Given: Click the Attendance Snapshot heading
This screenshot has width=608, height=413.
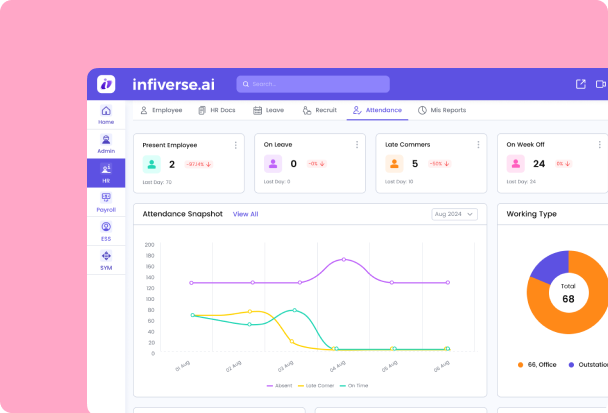Looking at the screenshot, I should (x=183, y=214).
